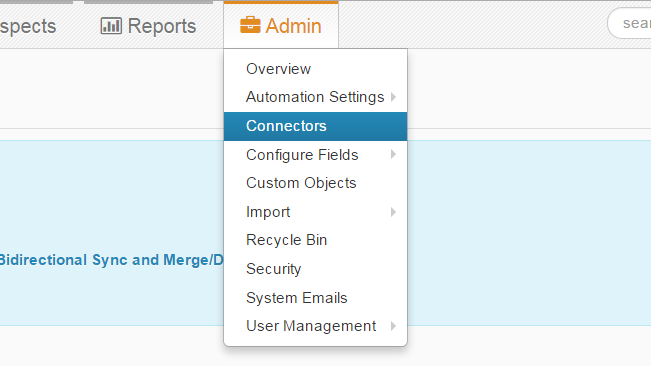Open the Import menu entry

tap(315, 212)
